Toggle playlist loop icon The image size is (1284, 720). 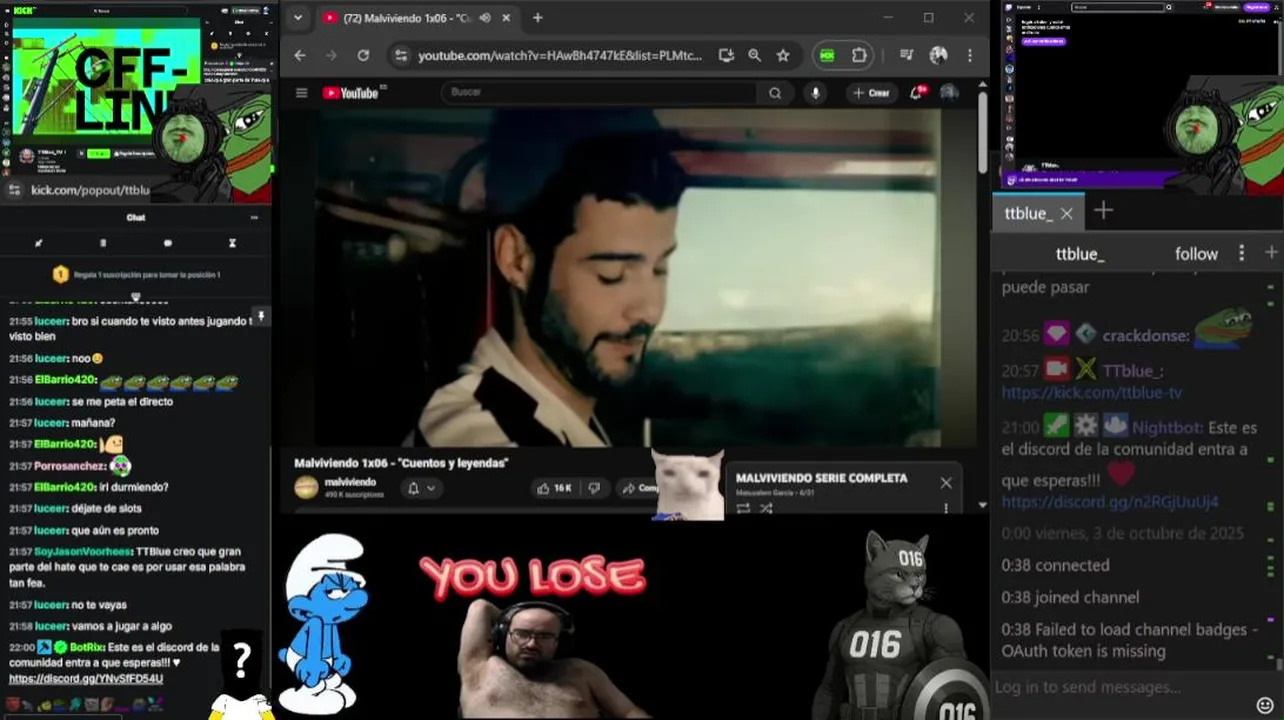(x=743, y=508)
